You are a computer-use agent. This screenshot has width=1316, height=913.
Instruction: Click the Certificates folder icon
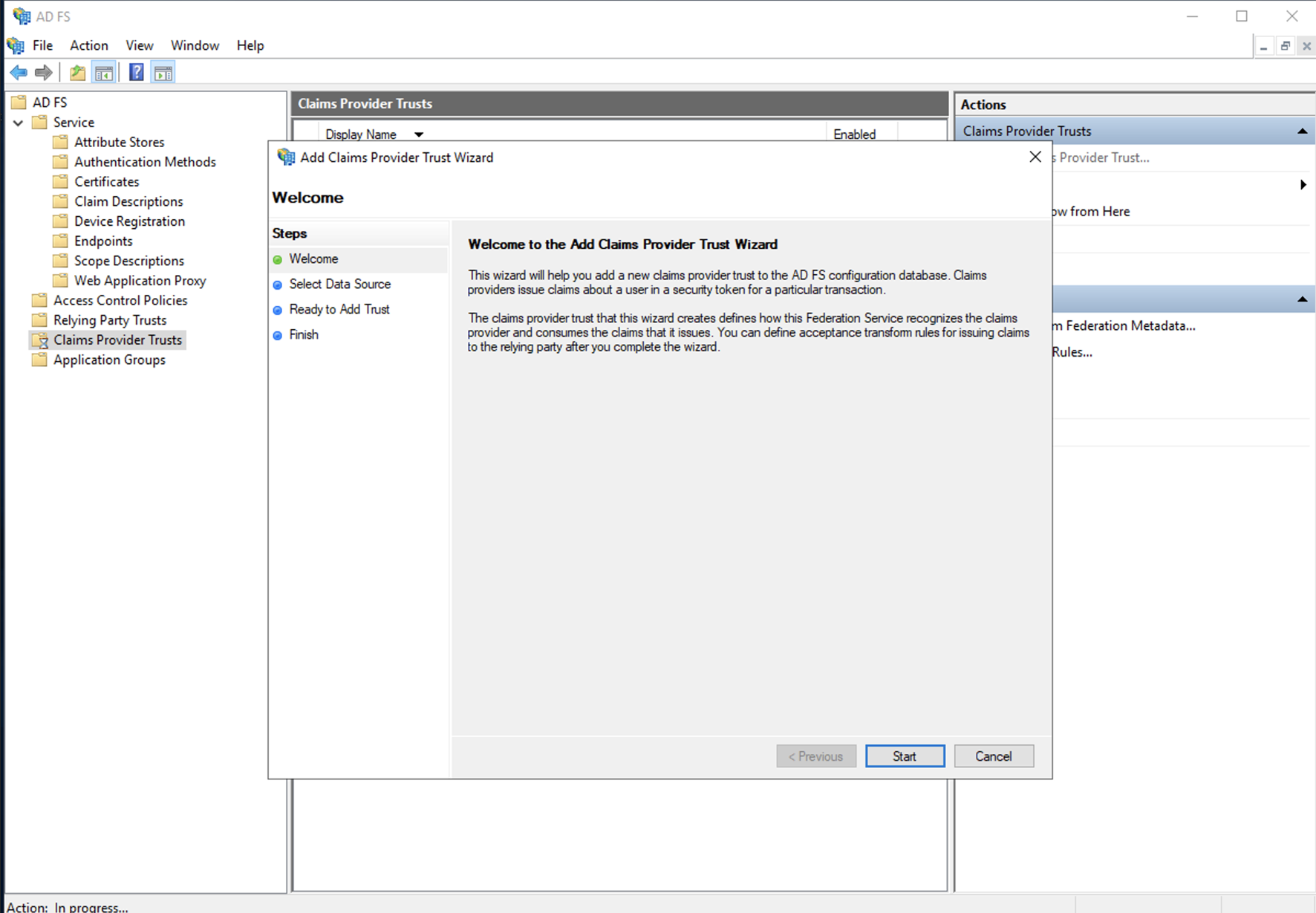tap(61, 181)
